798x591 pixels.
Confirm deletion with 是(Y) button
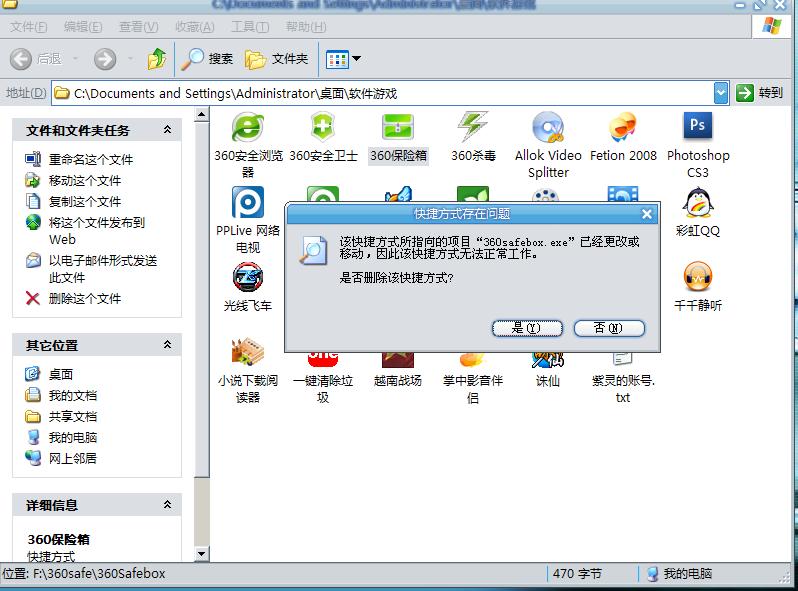527,328
